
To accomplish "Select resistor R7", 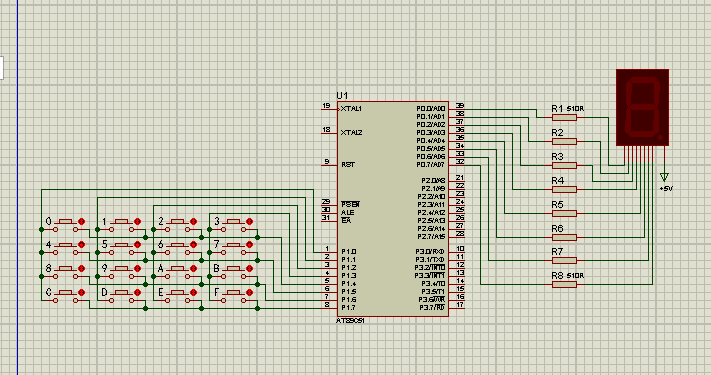I will [x=565, y=260].
